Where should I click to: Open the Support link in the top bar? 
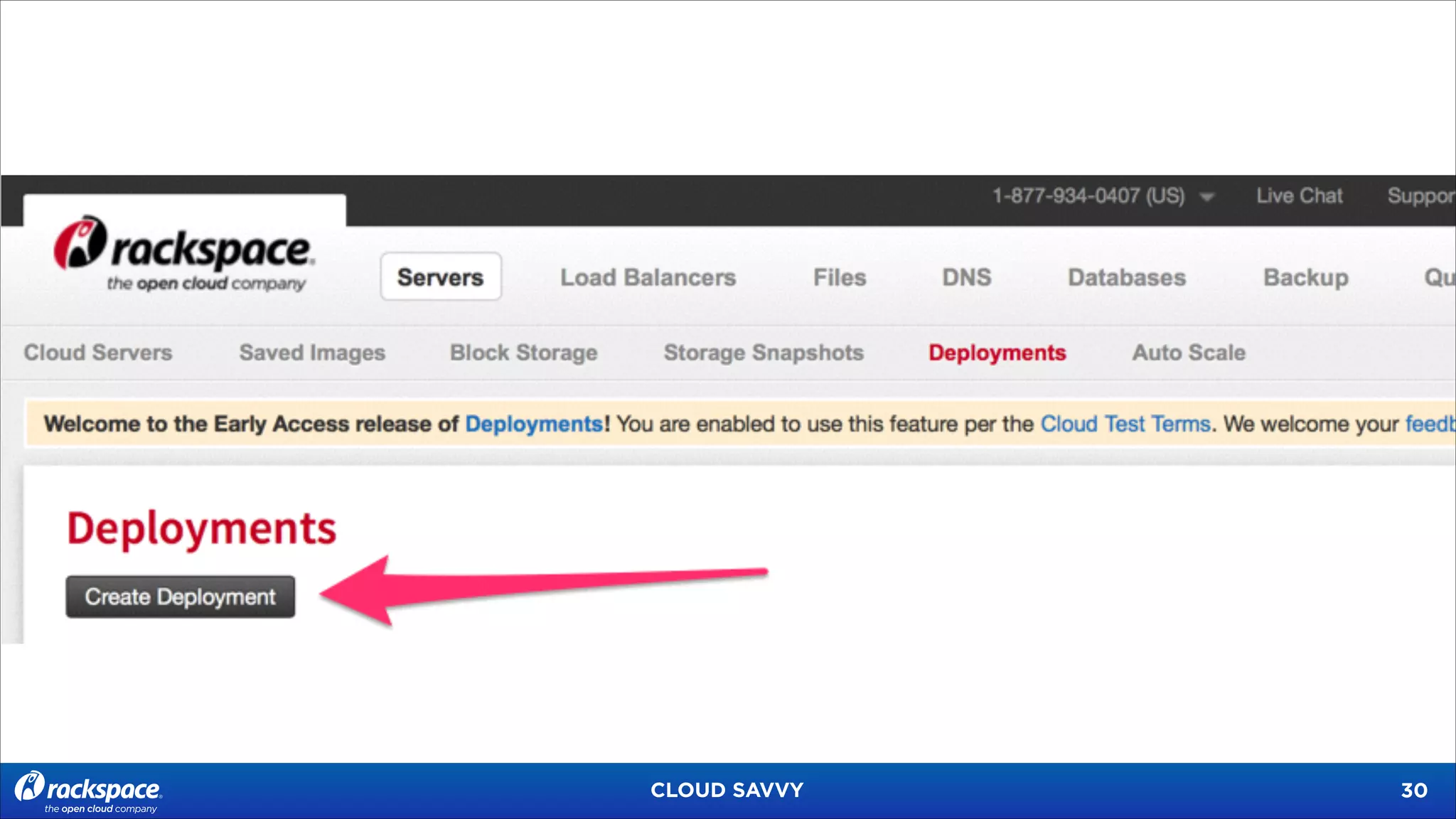tap(1421, 196)
